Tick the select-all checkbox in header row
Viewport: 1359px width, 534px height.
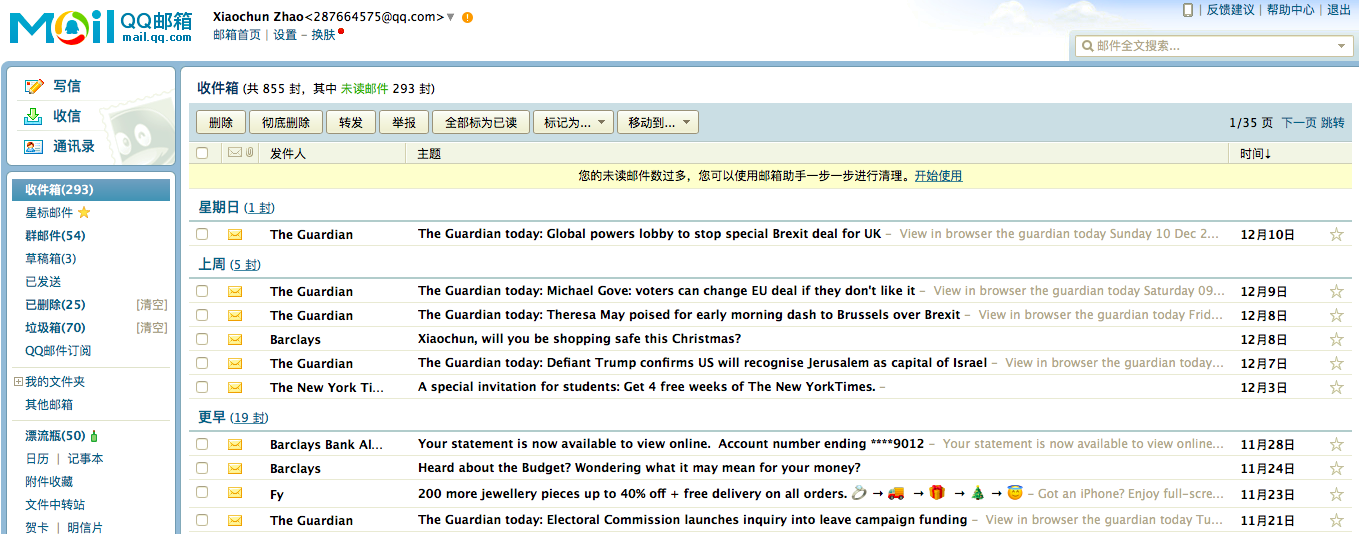pyautogui.click(x=202, y=153)
